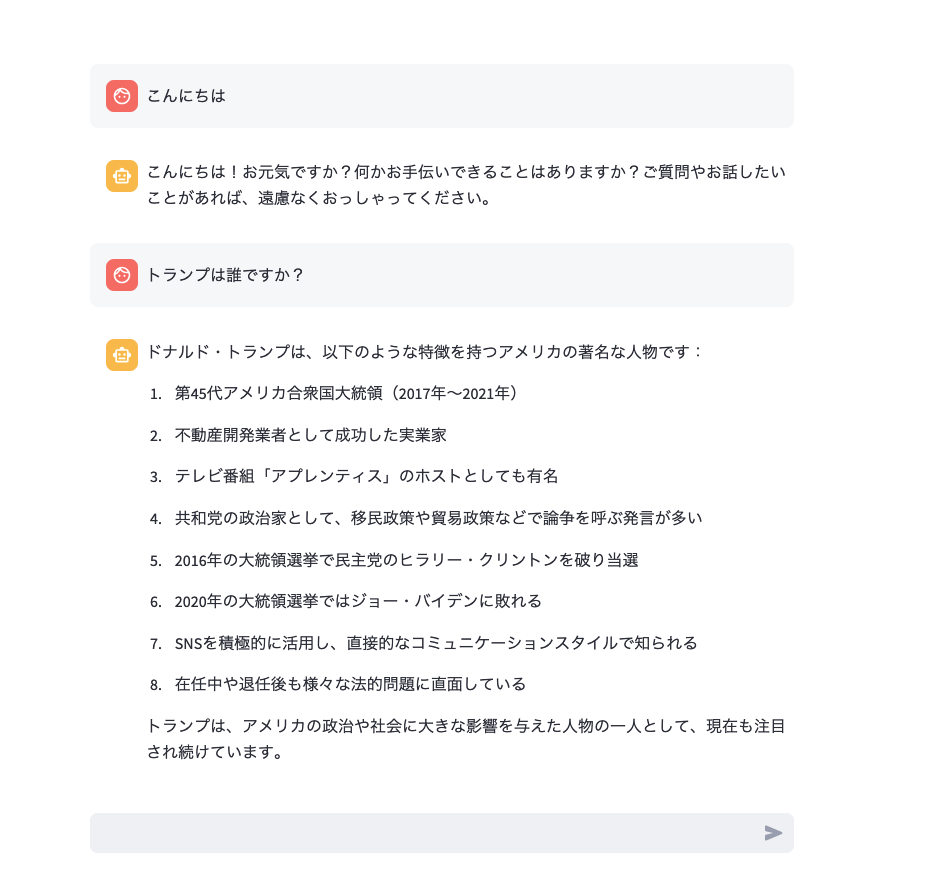Click the robot avatar on the first bot reply
937x885 pixels.
coord(121,175)
